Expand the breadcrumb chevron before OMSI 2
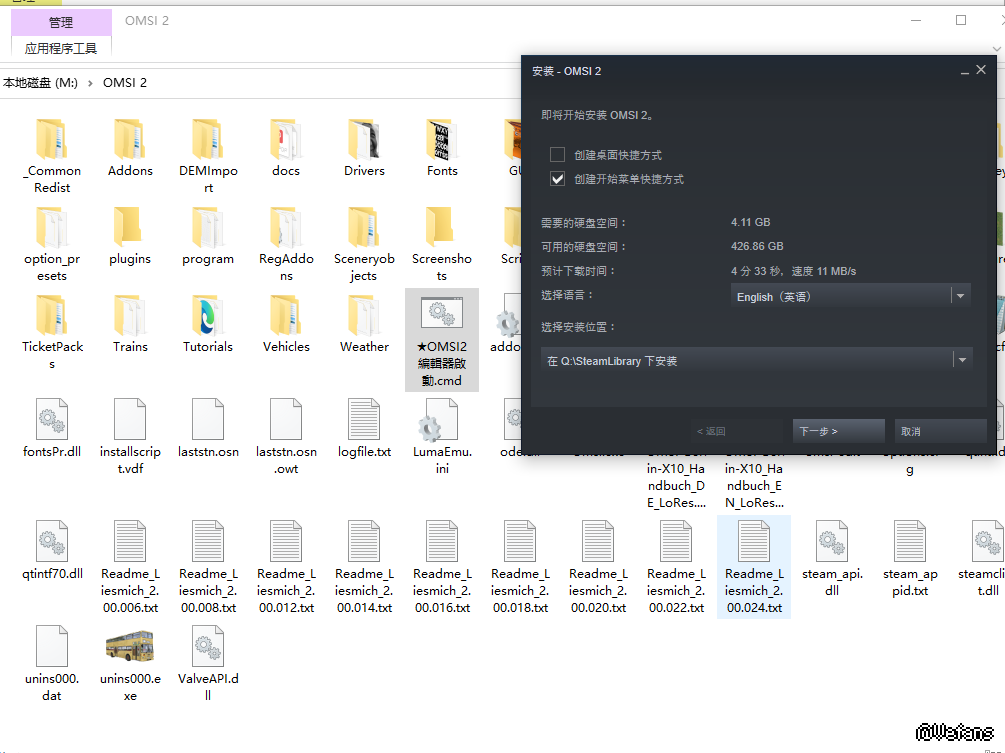Image resolution: width=1005 pixels, height=753 pixels. pos(90,83)
